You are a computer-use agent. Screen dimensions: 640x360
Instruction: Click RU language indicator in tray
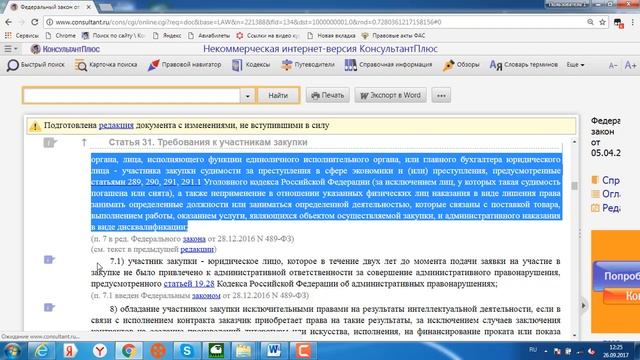tap(533, 350)
